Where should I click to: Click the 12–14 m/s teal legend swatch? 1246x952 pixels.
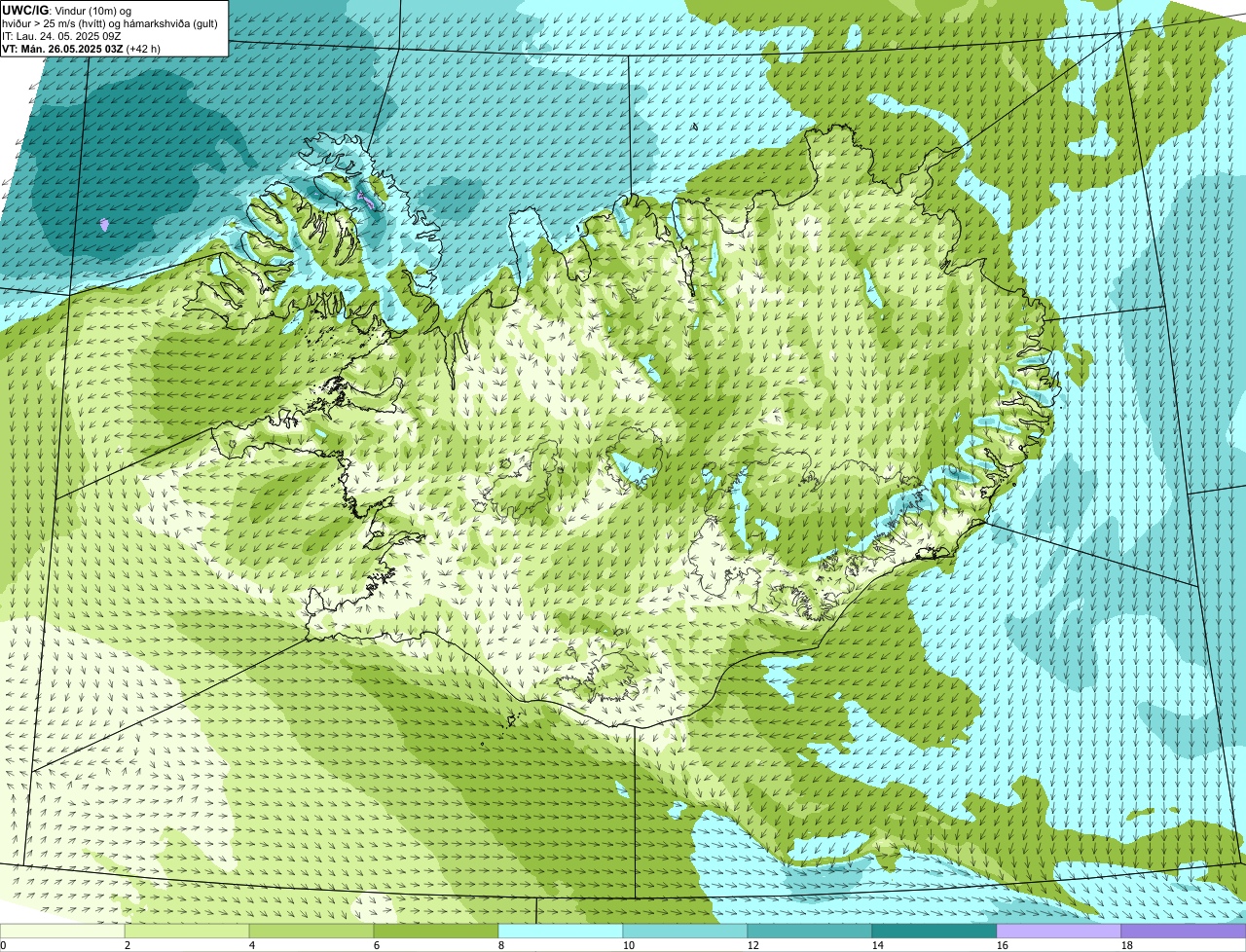tap(810, 931)
